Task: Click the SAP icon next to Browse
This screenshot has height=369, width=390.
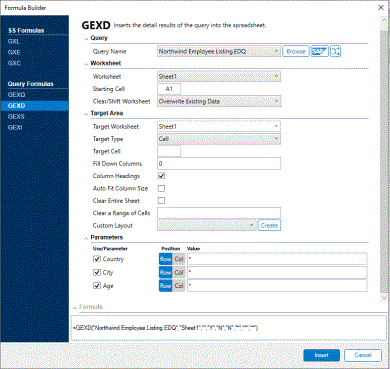Action: [x=320, y=51]
